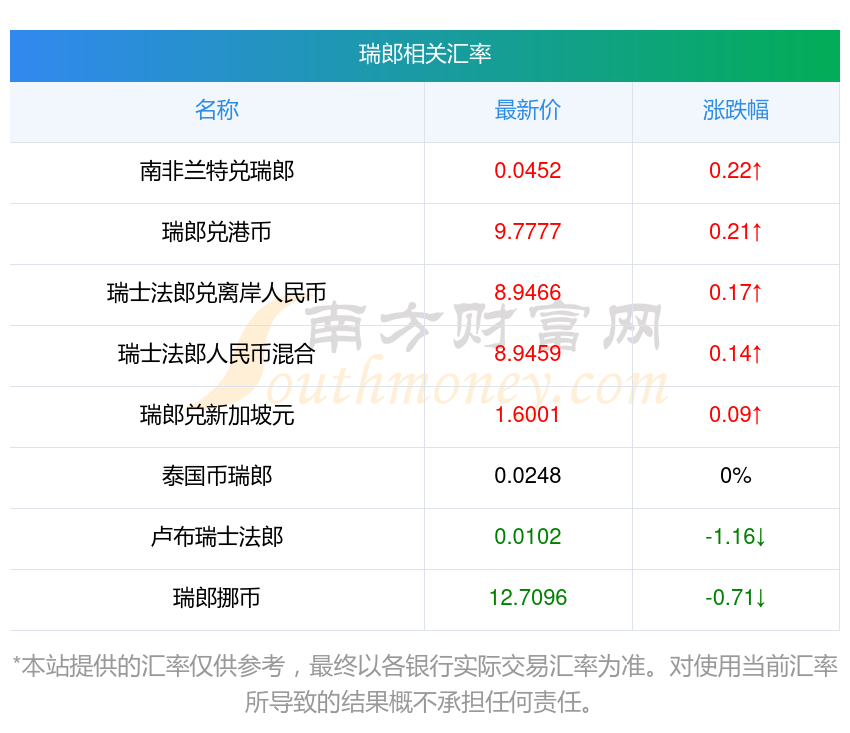Select change value 0.17↑
Image resolution: width=850 pixels, height=733 pixels.
pos(736,293)
